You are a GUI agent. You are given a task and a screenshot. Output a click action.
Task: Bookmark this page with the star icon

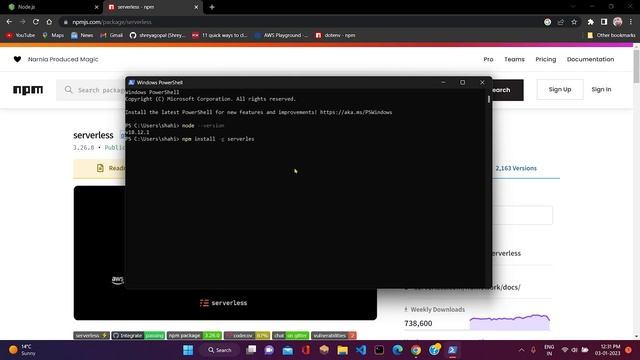click(574, 22)
